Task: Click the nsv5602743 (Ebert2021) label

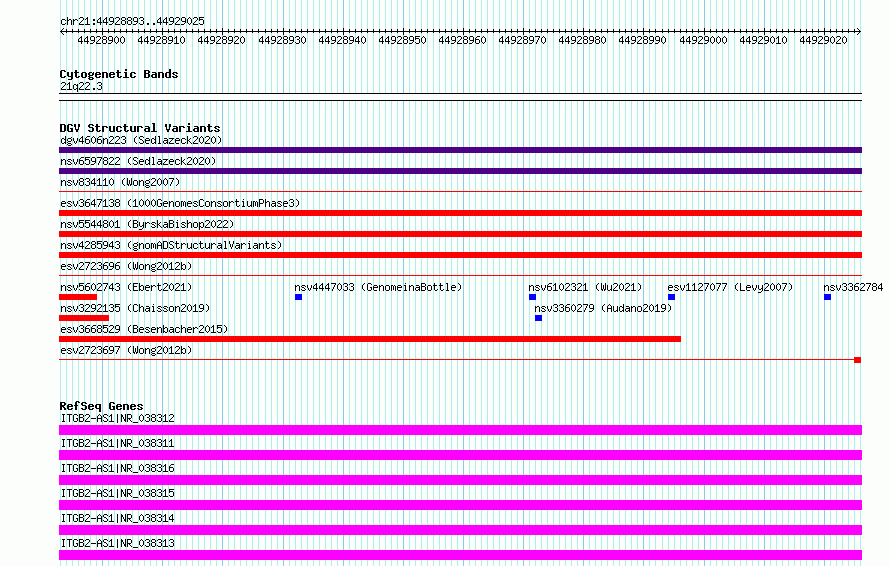Action: point(126,287)
